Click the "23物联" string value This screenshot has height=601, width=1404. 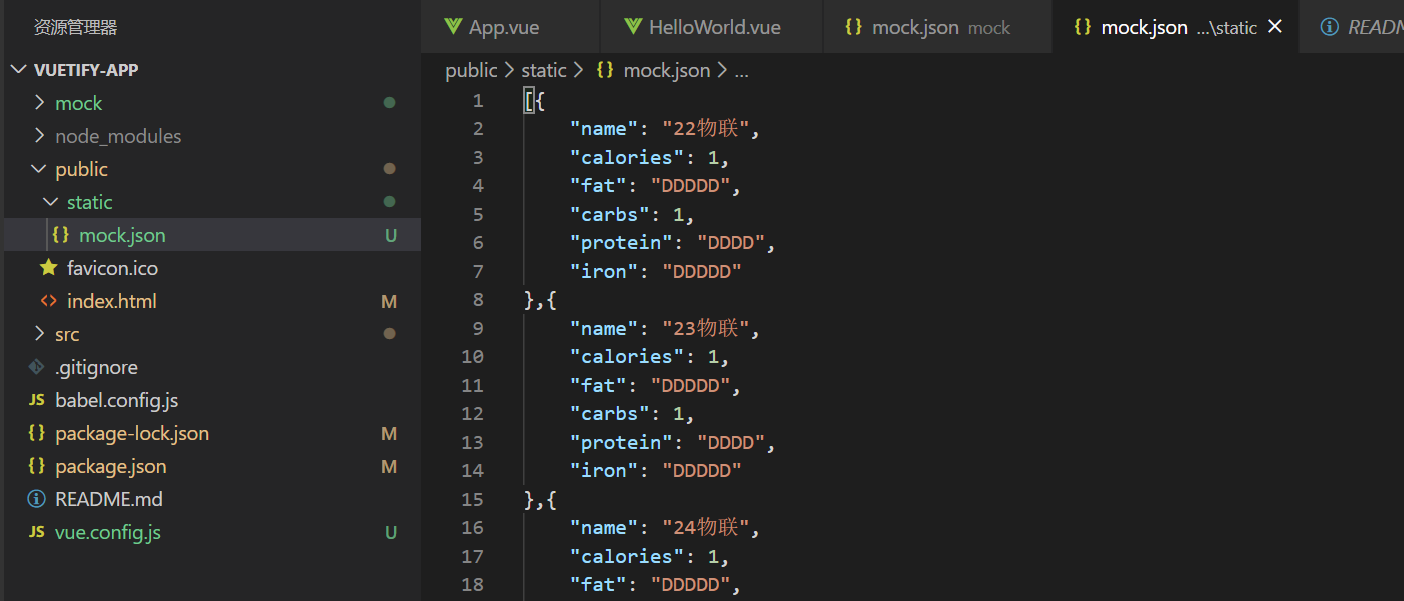pyautogui.click(x=705, y=328)
